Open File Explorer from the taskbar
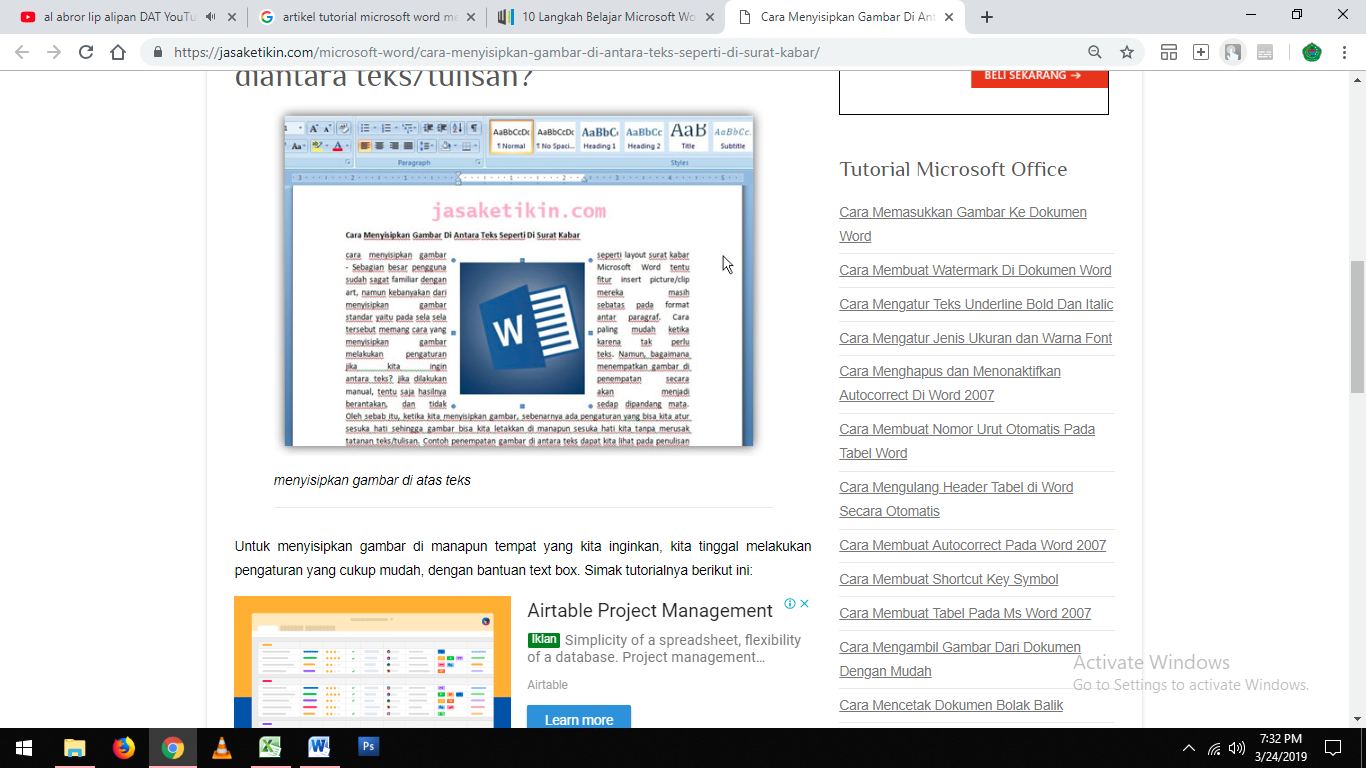The width and height of the screenshot is (1366, 768). pos(75,747)
